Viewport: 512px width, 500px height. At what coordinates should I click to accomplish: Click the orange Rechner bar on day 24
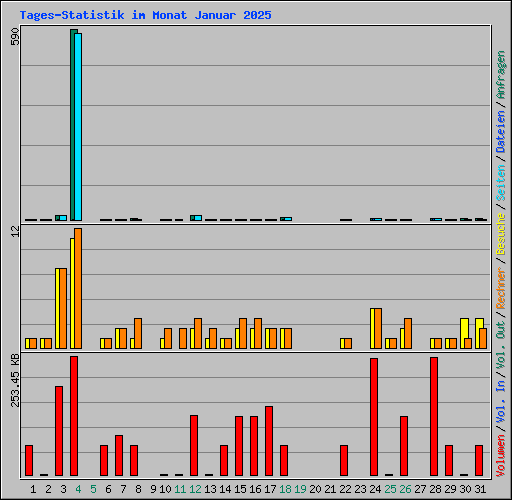pyautogui.click(x=378, y=329)
